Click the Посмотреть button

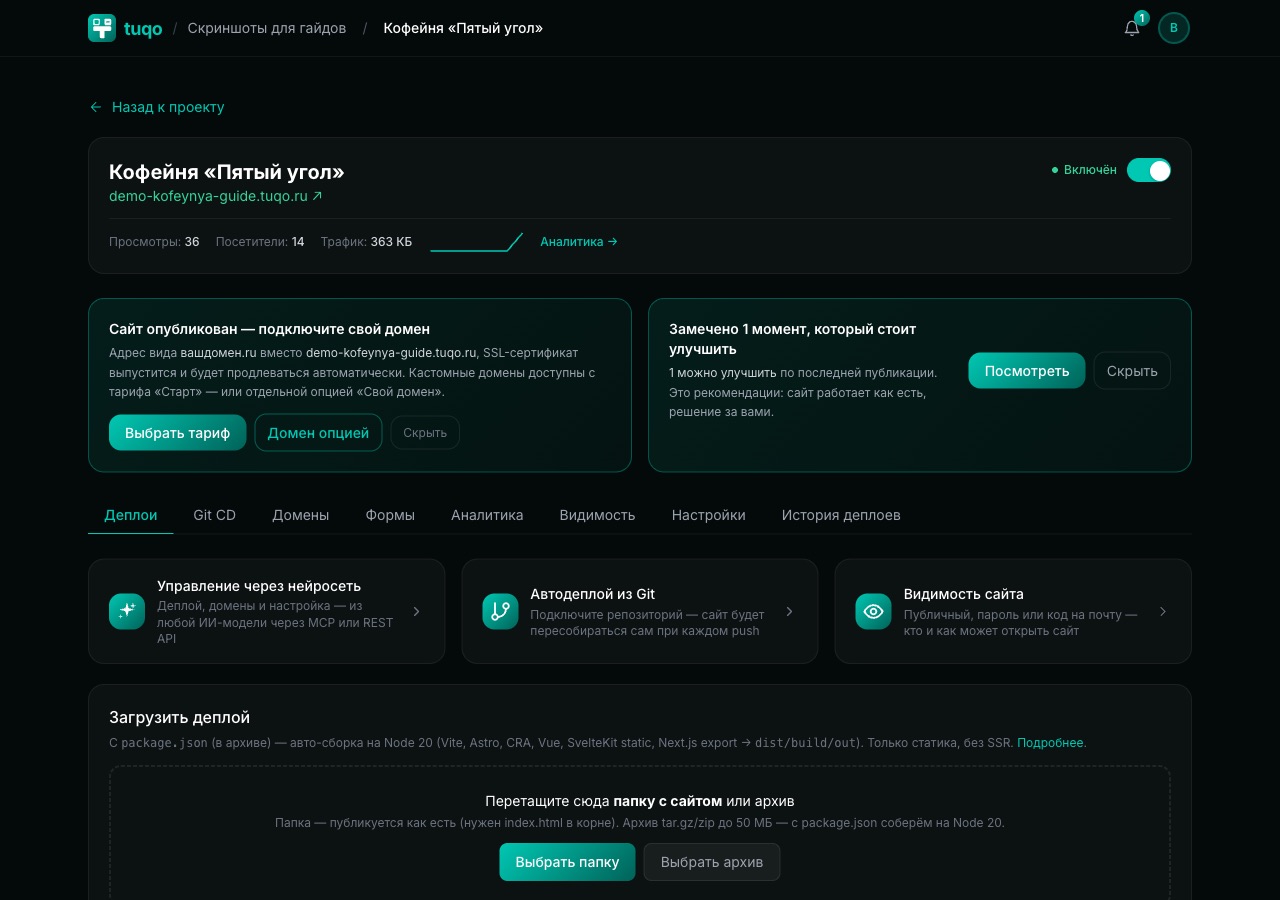[1027, 371]
